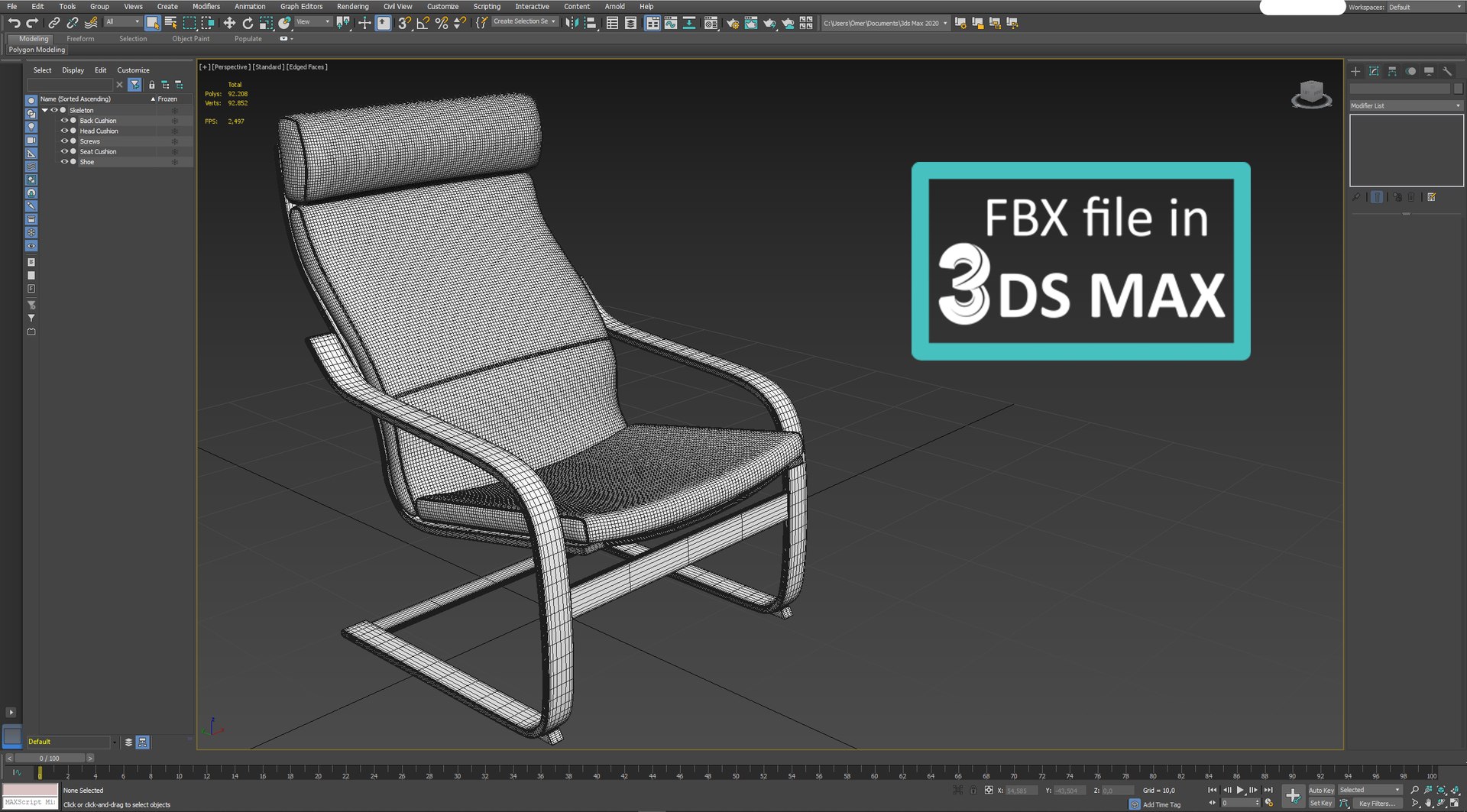1467x812 pixels.
Task: Toggle visibility of Back Cushion
Action: (64, 121)
